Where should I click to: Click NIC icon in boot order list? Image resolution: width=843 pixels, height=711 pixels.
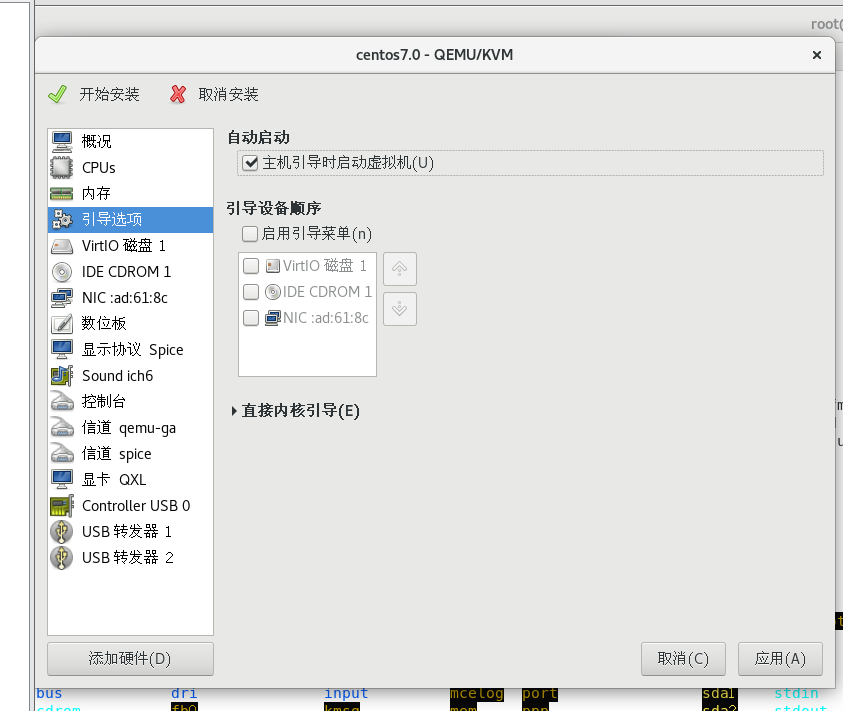(x=273, y=318)
